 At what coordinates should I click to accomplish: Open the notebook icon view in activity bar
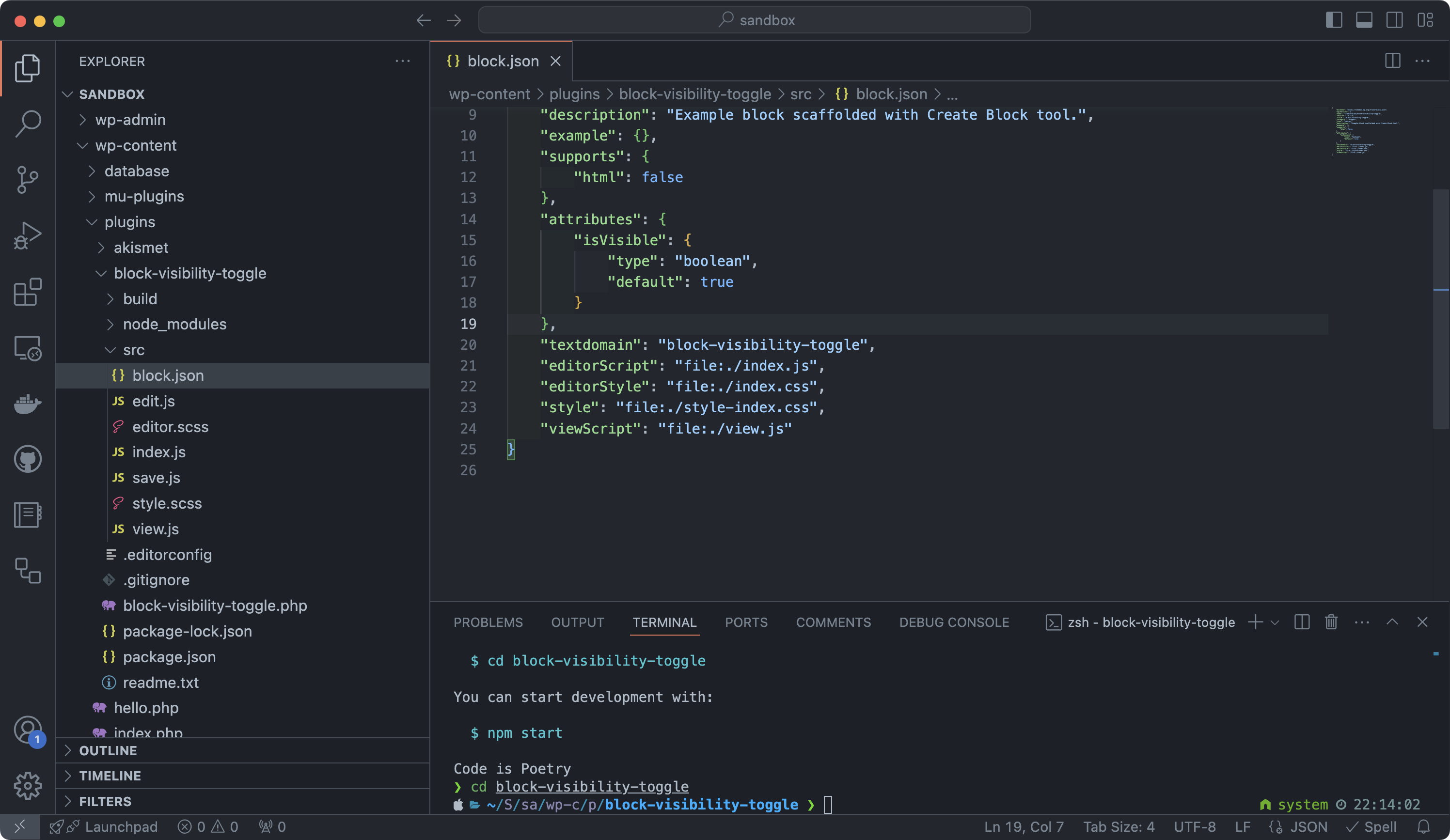click(28, 515)
